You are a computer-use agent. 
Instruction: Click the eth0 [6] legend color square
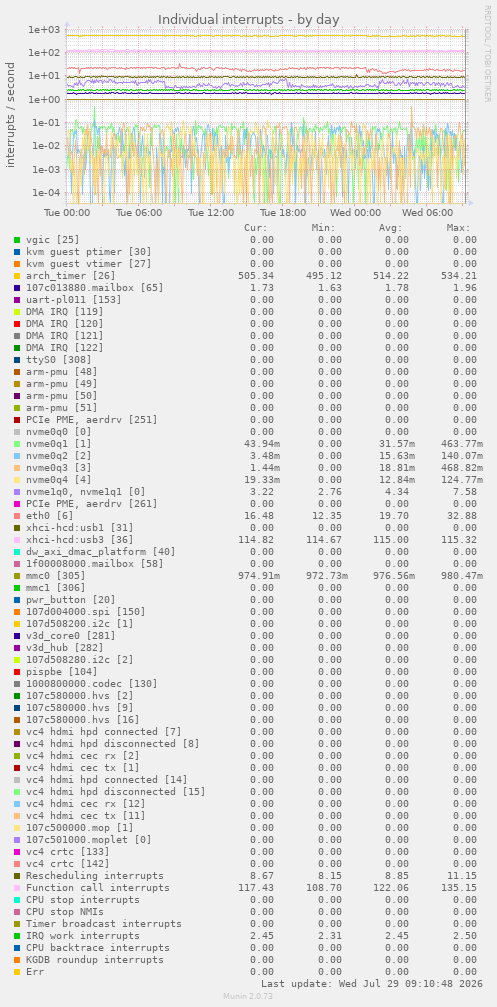[x=17, y=516]
